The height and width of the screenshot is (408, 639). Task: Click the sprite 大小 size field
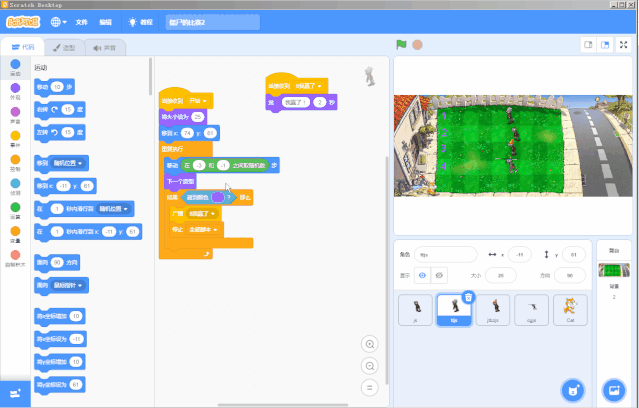pos(501,276)
